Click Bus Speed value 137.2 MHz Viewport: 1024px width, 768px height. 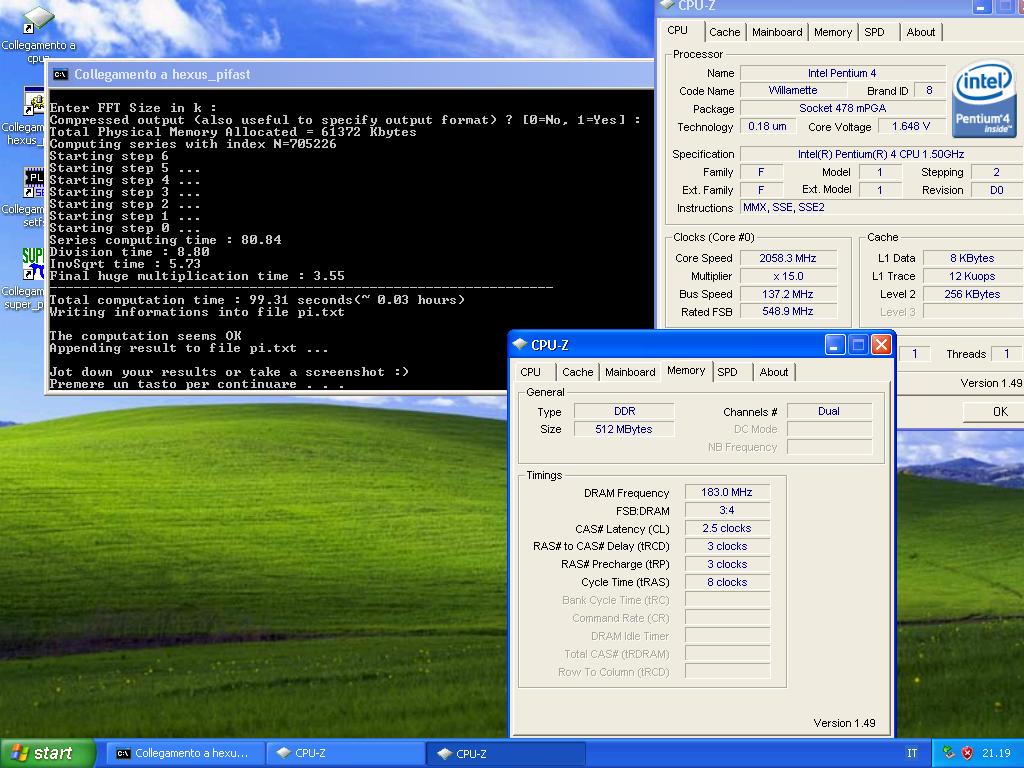788,294
